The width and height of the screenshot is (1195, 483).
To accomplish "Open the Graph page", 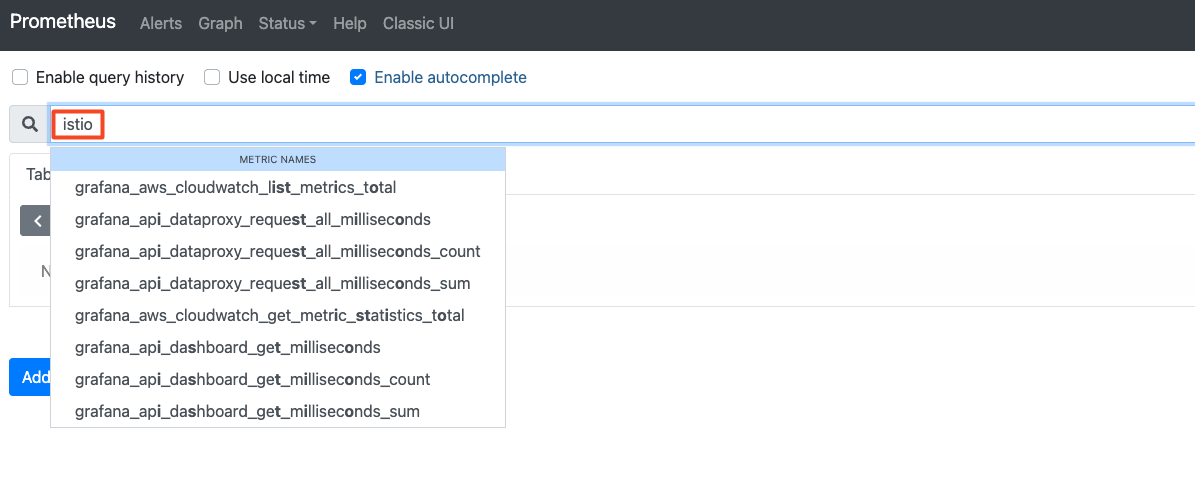I will pos(220,23).
